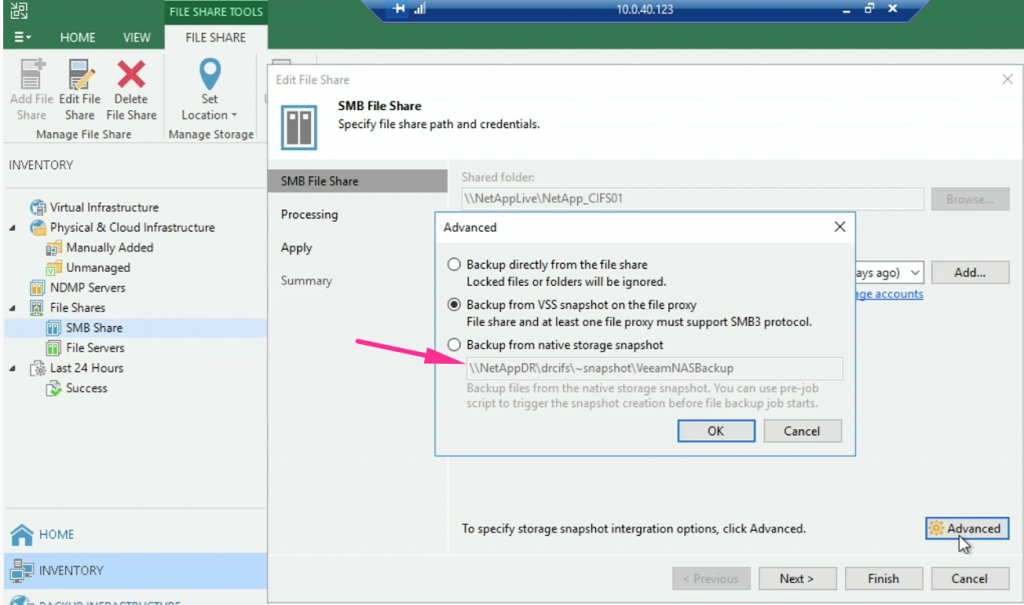Switch to the HOME ribbon tab
The image size is (1024, 605).
(78, 37)
